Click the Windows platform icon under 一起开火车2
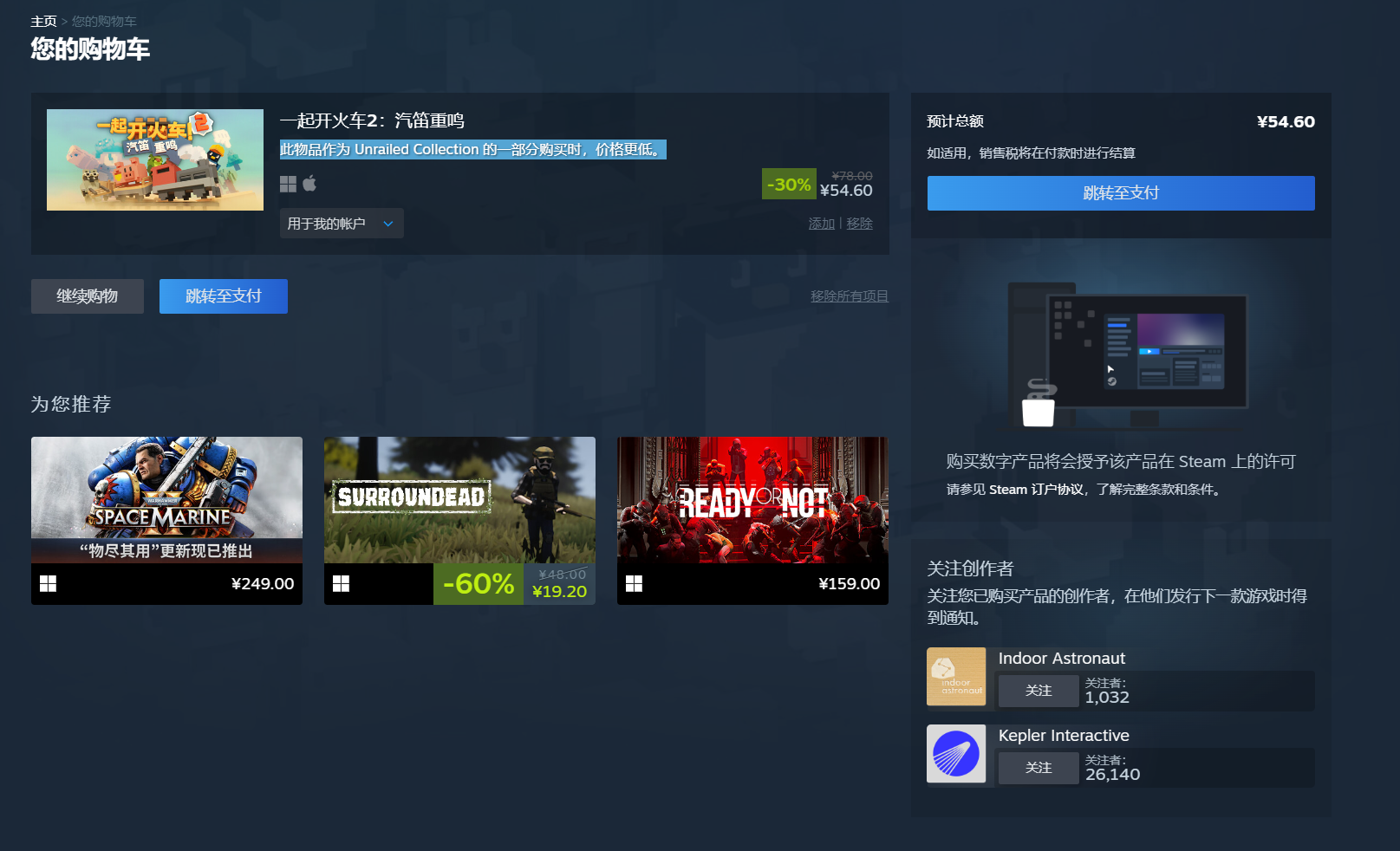The image size is (1400, 851). click(x=287, y=183)
